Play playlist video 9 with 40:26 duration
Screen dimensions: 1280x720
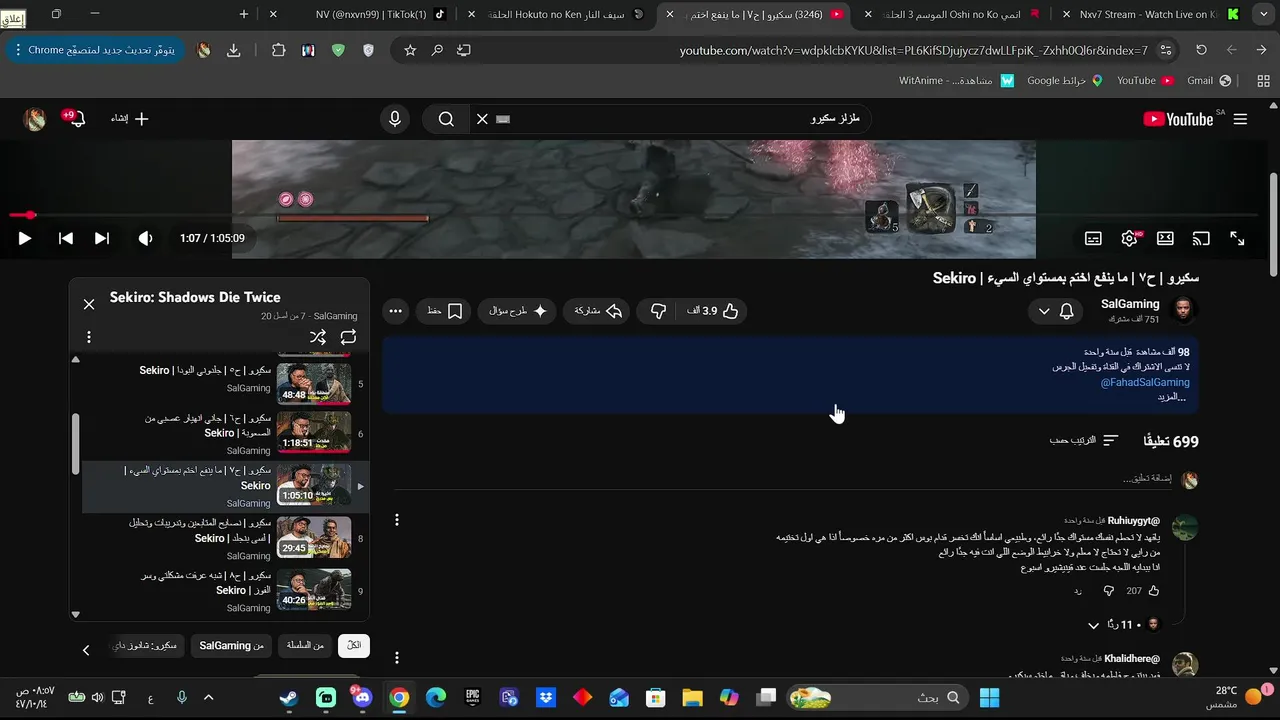point(225,590)
